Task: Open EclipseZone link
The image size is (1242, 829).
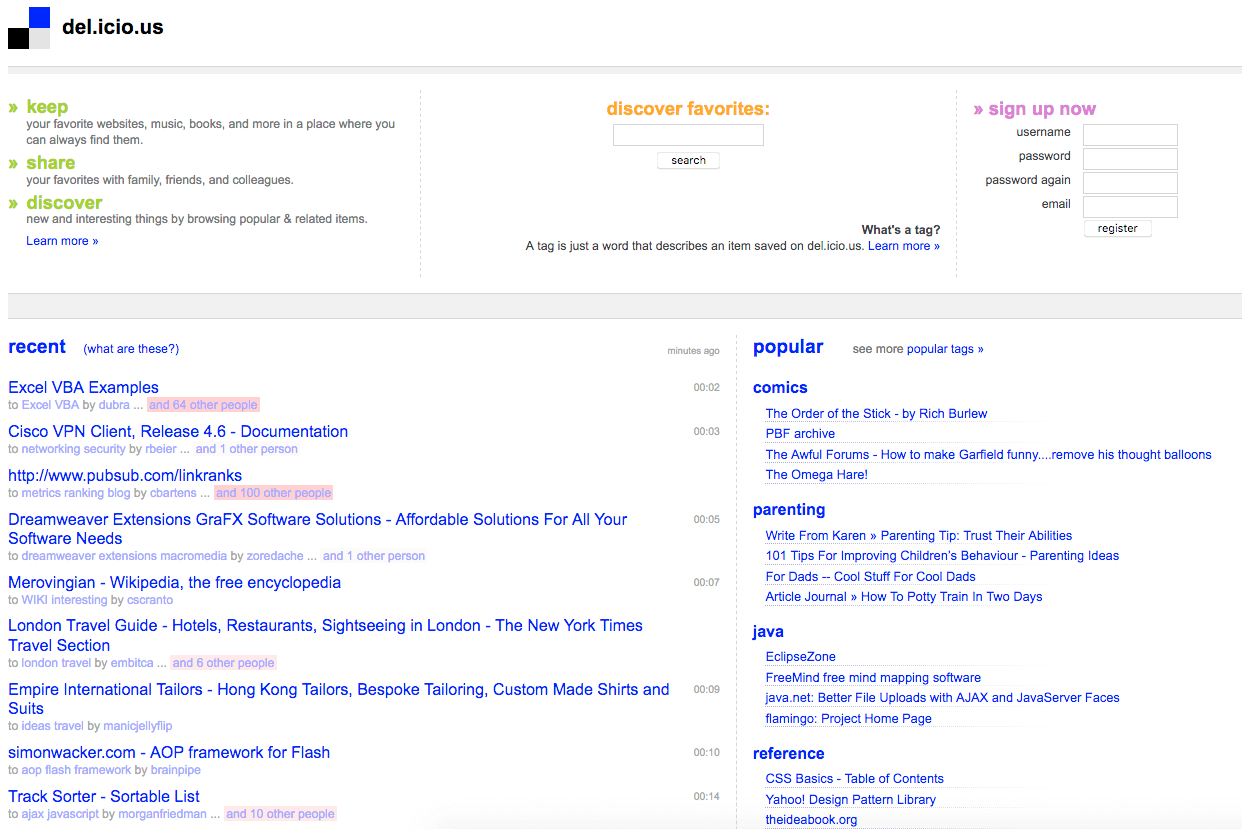Action: [x=801, y=657]
